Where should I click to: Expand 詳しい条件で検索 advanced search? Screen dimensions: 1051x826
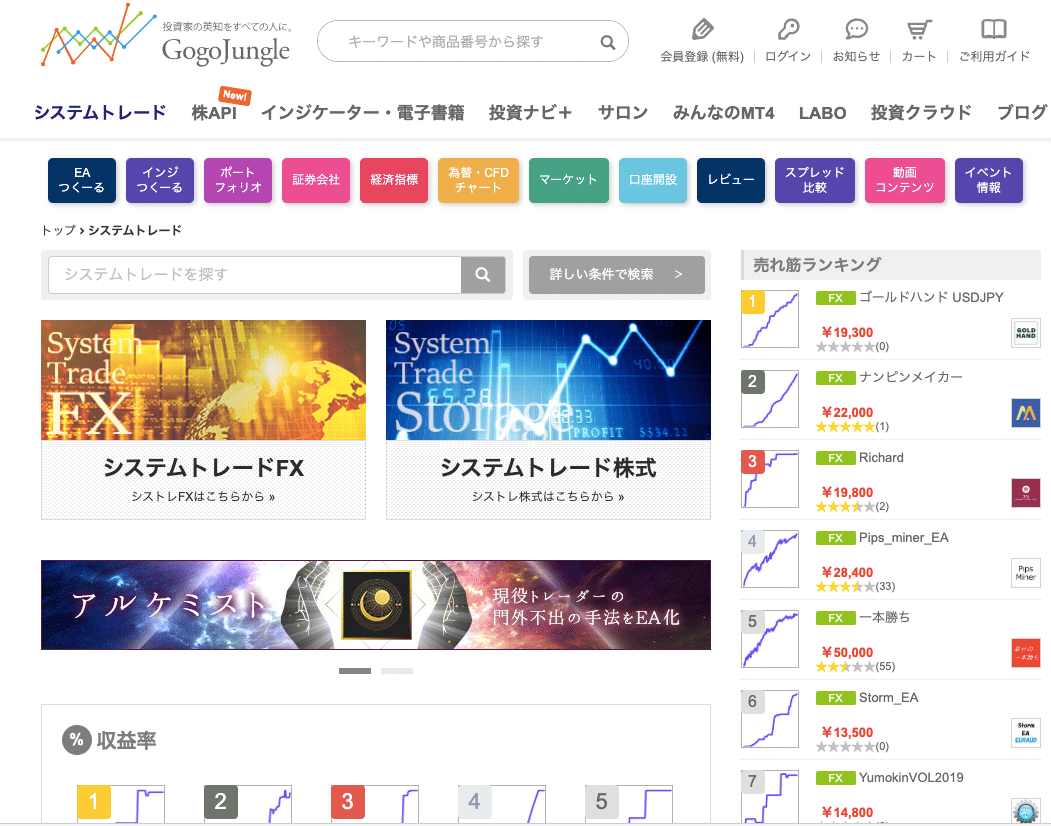pyautogui.click(x=617, y=274)
